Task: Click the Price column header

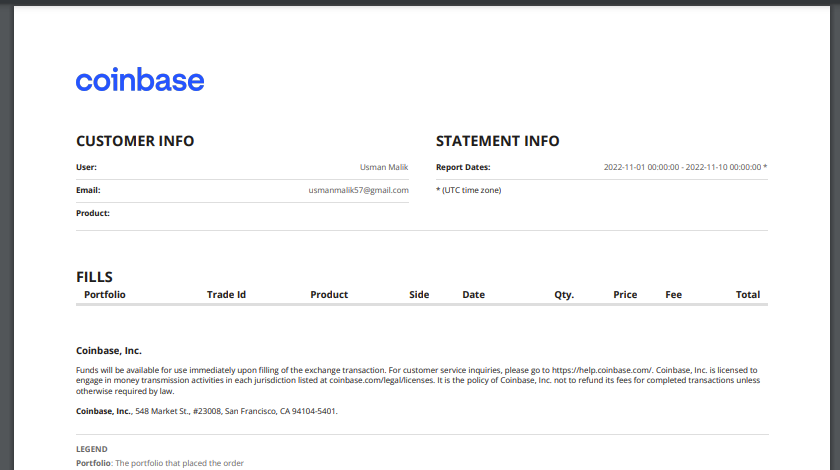Action: (x=625, y=295)
